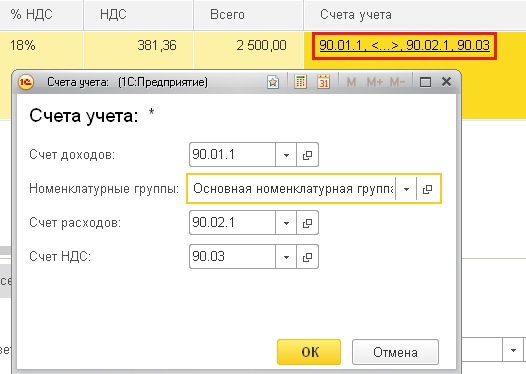This screenshot has width=526, height=374.
Task: Open the Счет доходов item form
Action: click(x=307, y=155)
